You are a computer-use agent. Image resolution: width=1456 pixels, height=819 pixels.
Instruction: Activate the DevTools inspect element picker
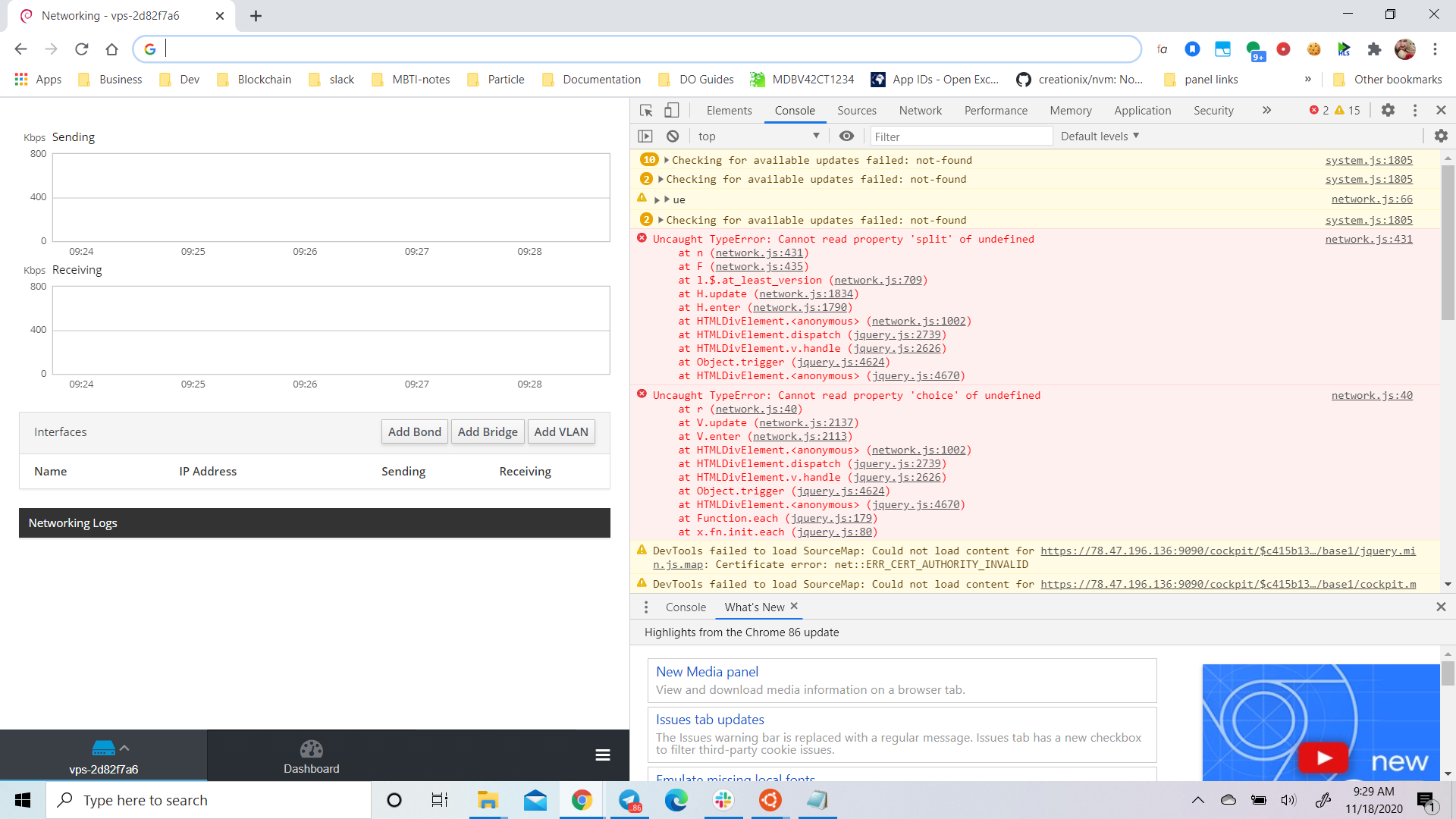(646, 111)
